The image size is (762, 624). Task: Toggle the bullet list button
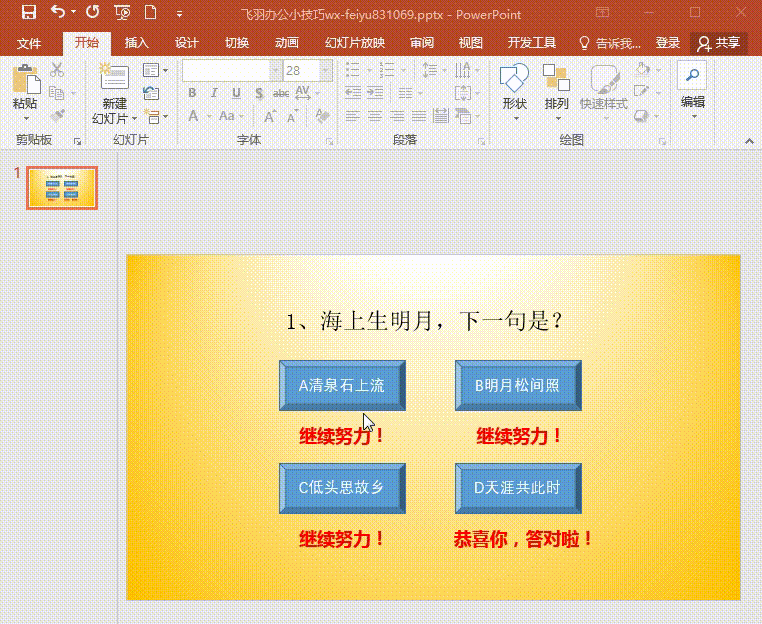pyautogui.click(x=353, y=70)
